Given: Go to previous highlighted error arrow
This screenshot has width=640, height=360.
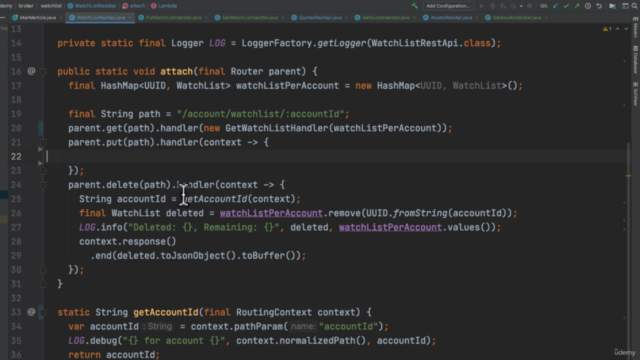Looking at the screenshot, I should pyautogui.click(x=618, y=29).
